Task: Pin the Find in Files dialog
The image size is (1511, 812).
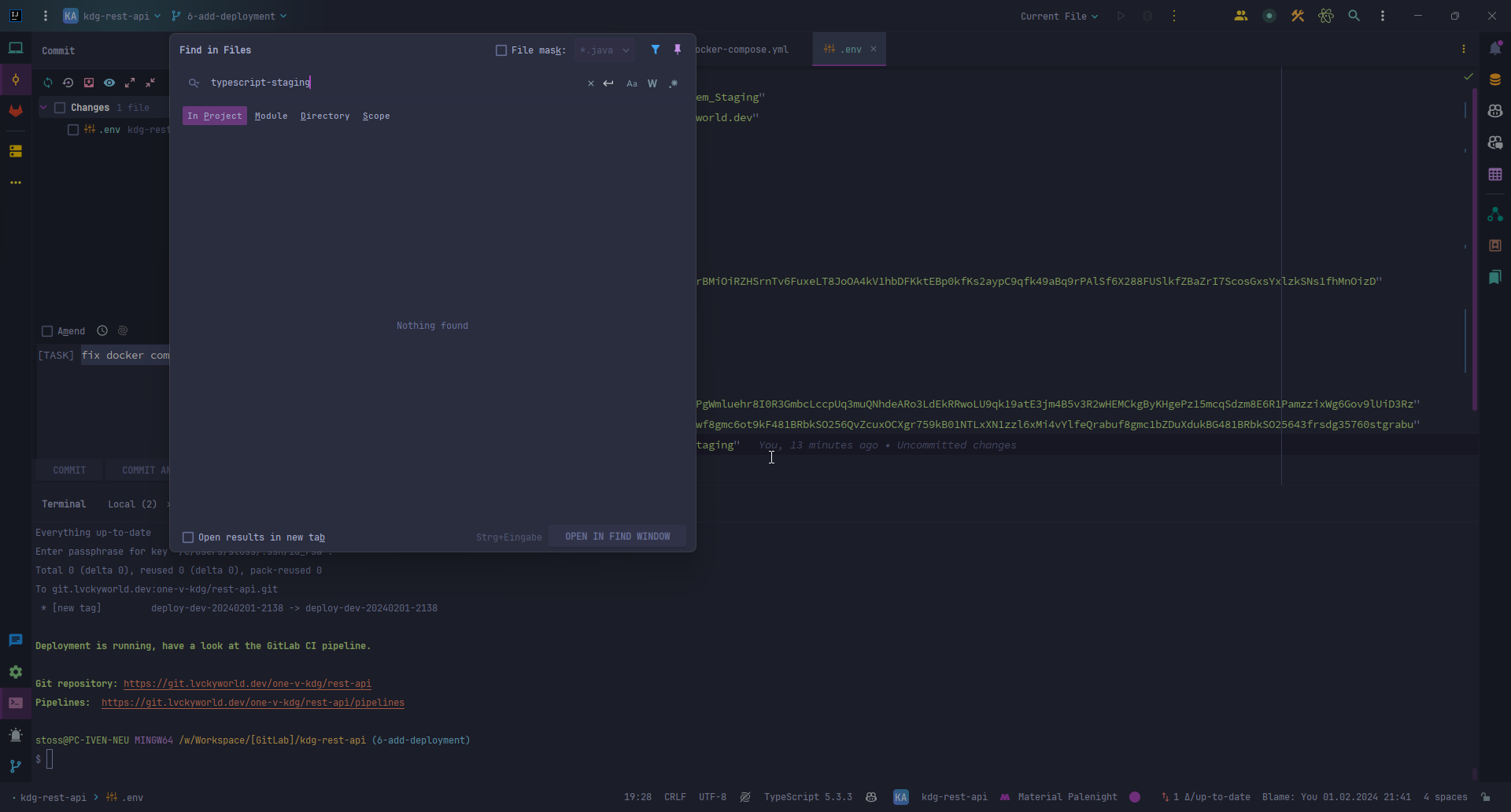Action: [677, 50]
